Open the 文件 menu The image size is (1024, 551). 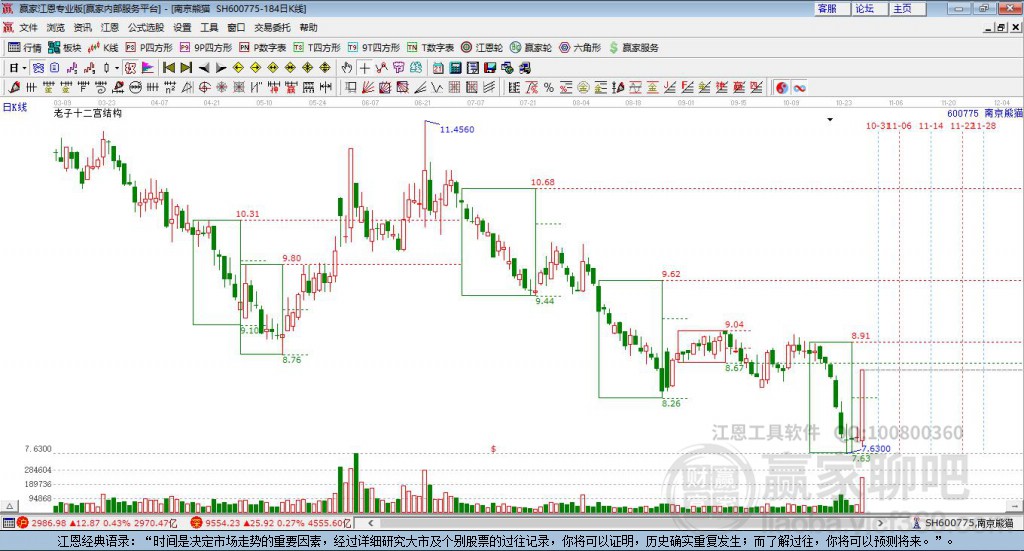[28, 27]
